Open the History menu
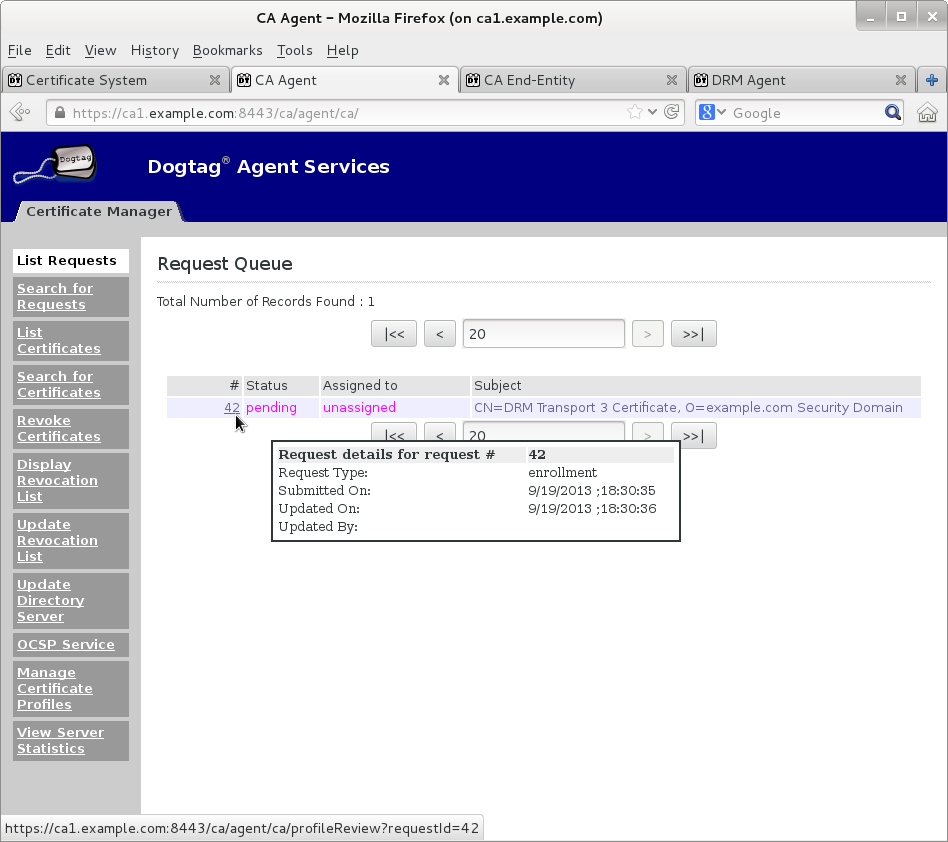This screenshot has height=842, width=948. point(155,50)
